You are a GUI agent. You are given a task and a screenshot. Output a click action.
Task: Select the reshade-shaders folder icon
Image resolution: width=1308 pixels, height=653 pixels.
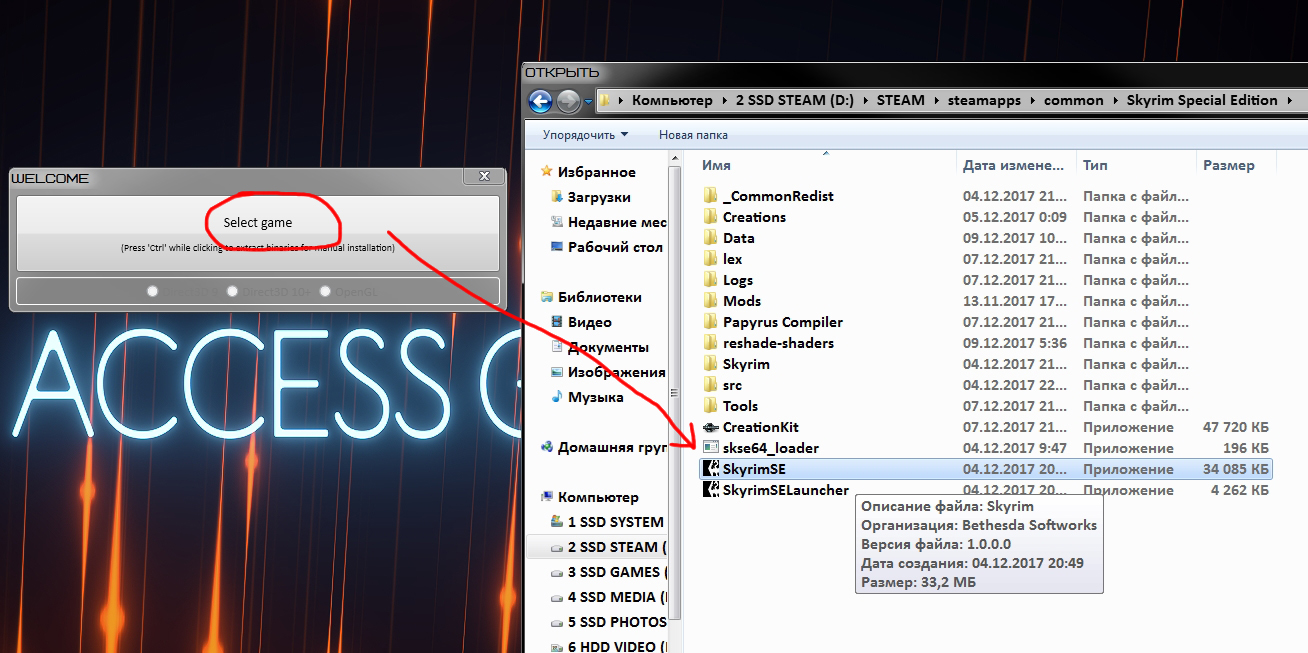tap(711, 343)
